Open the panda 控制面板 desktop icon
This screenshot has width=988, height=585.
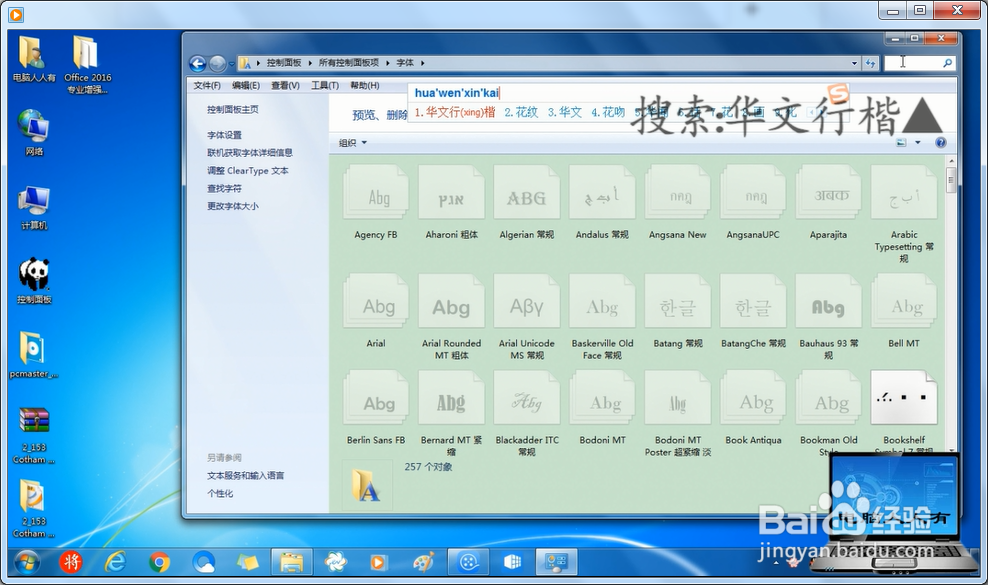point(34,281)
